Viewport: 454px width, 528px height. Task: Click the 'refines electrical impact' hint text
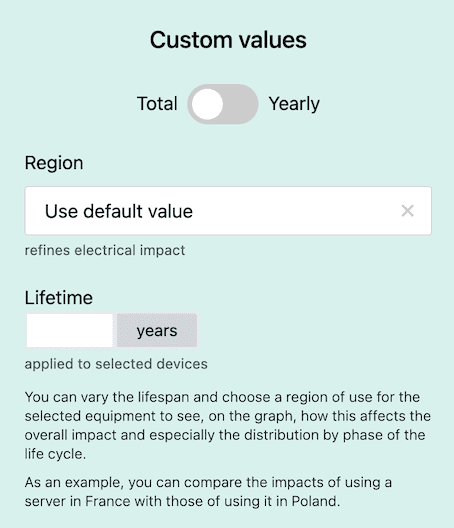pyautogui.click(x=105, y=251)
